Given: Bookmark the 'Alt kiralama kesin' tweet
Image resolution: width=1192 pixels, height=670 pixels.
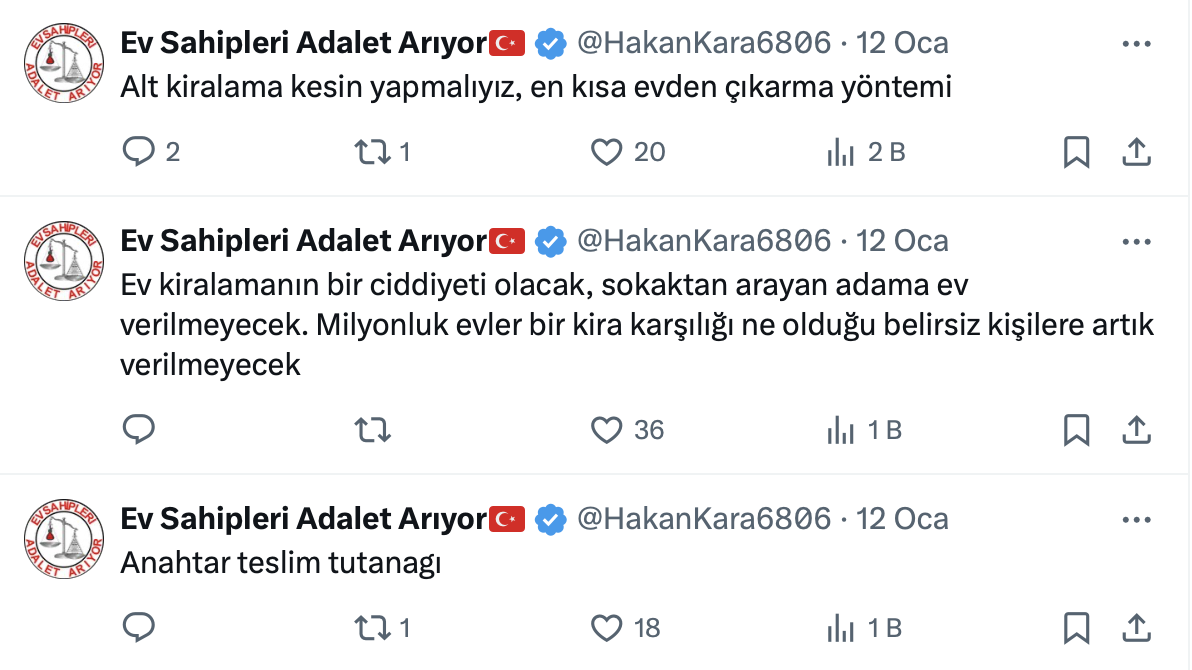Looking at the screenshot, I should pyautogui.click(x=1076, y=152).
